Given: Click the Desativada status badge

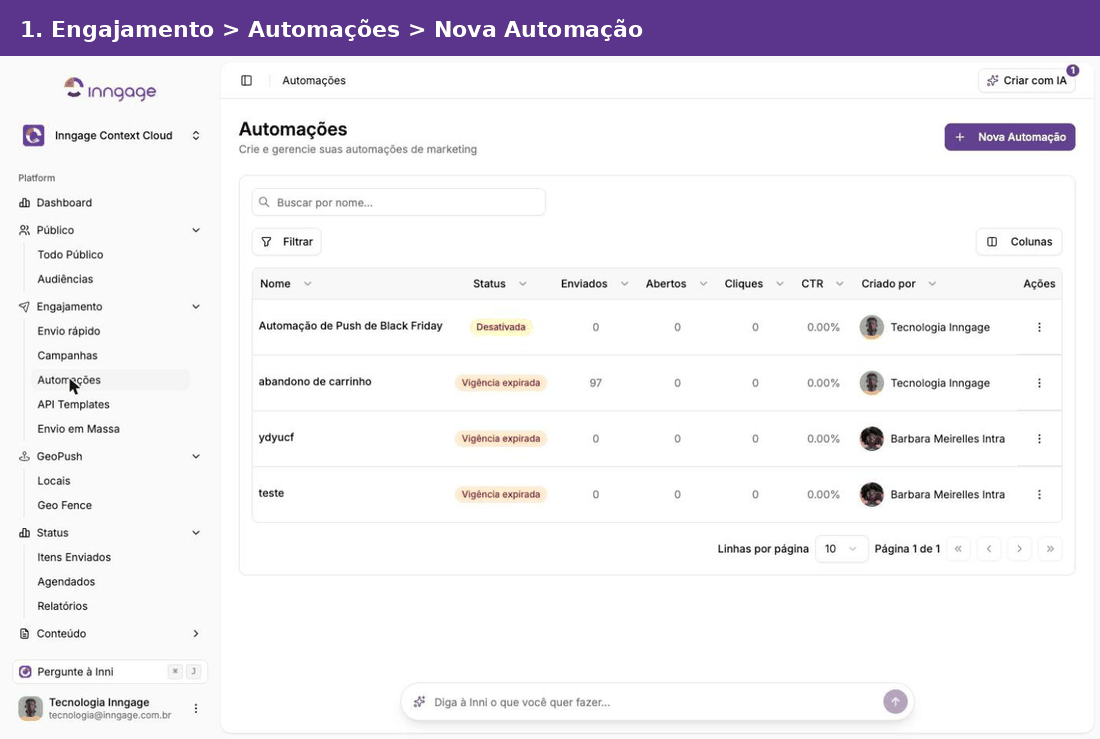Looking at the screenshot, I should click(501, 327).
